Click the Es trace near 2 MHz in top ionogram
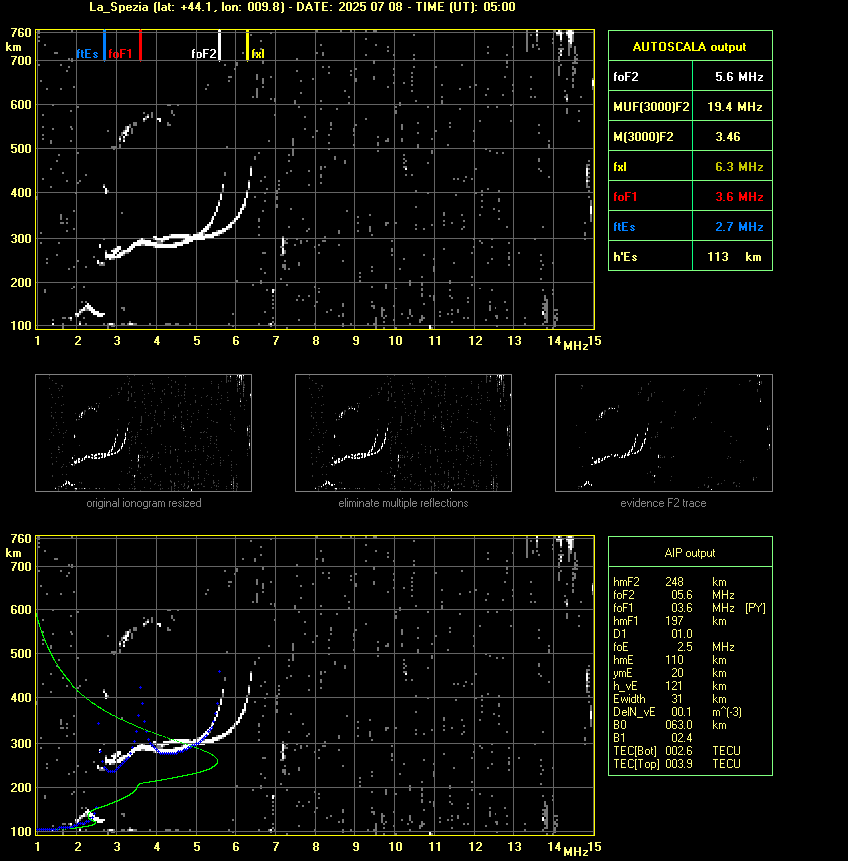Image resolution: width=848 pixels, height=861 pixels. (x=88, y=309)
